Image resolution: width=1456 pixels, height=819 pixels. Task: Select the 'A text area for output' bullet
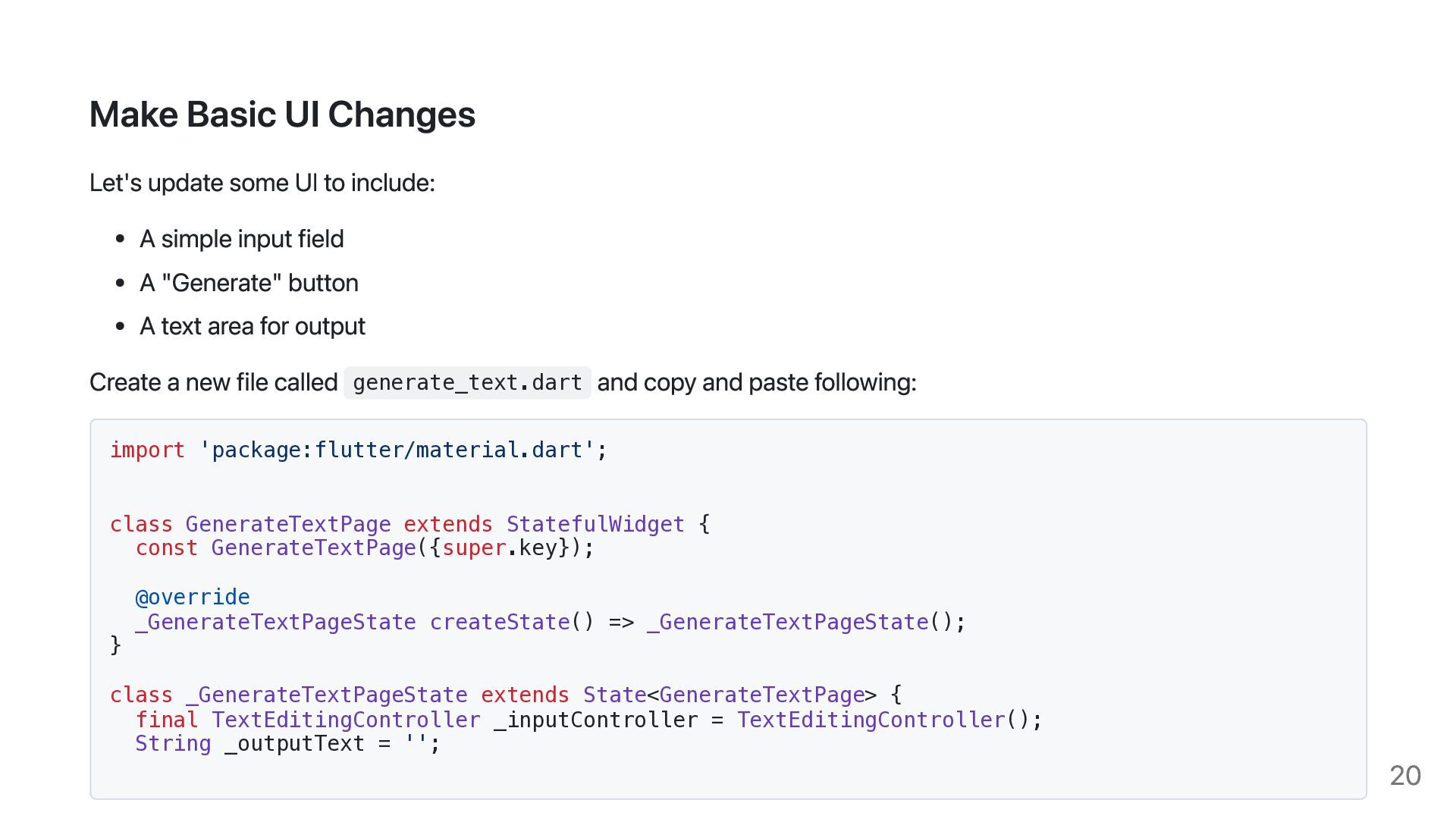click(x=252, y=326)
